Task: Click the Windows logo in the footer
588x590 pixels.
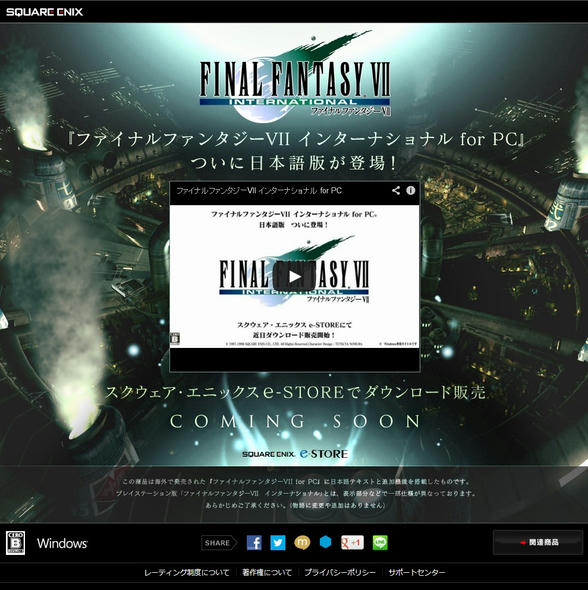Action: (62, 543)
